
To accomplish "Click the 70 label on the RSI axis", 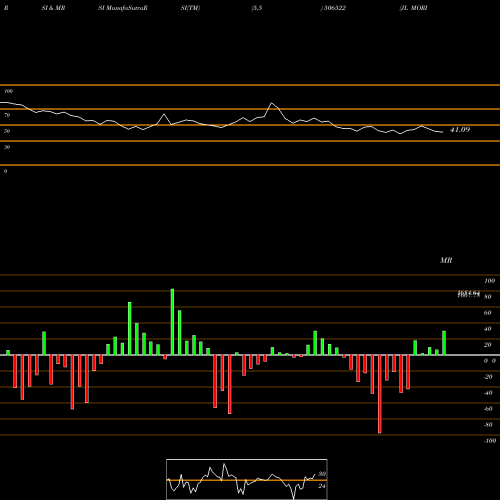I will [7, 115].
